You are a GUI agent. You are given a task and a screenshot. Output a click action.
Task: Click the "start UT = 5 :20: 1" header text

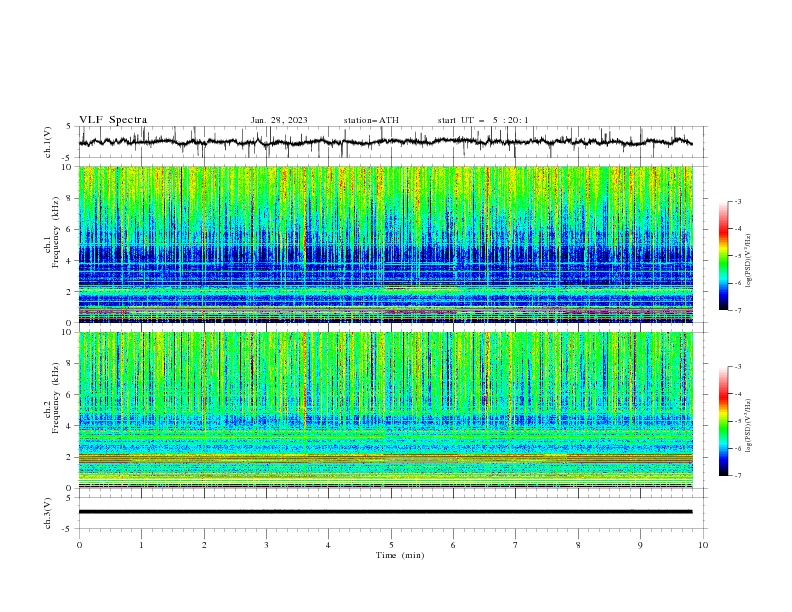pos(483,120)
